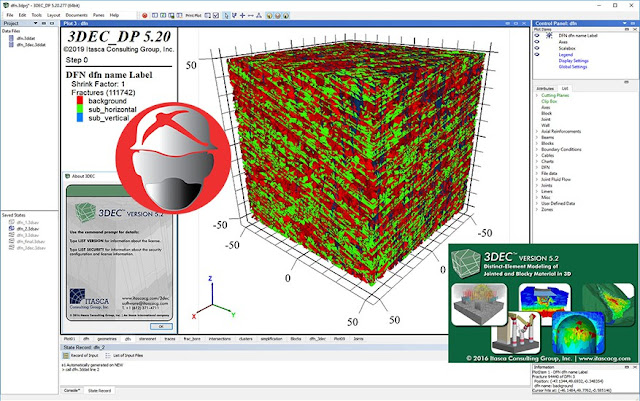Click the blue plus tool icon
This screenshot has width=640, height=401.
(x=242, y=16)
